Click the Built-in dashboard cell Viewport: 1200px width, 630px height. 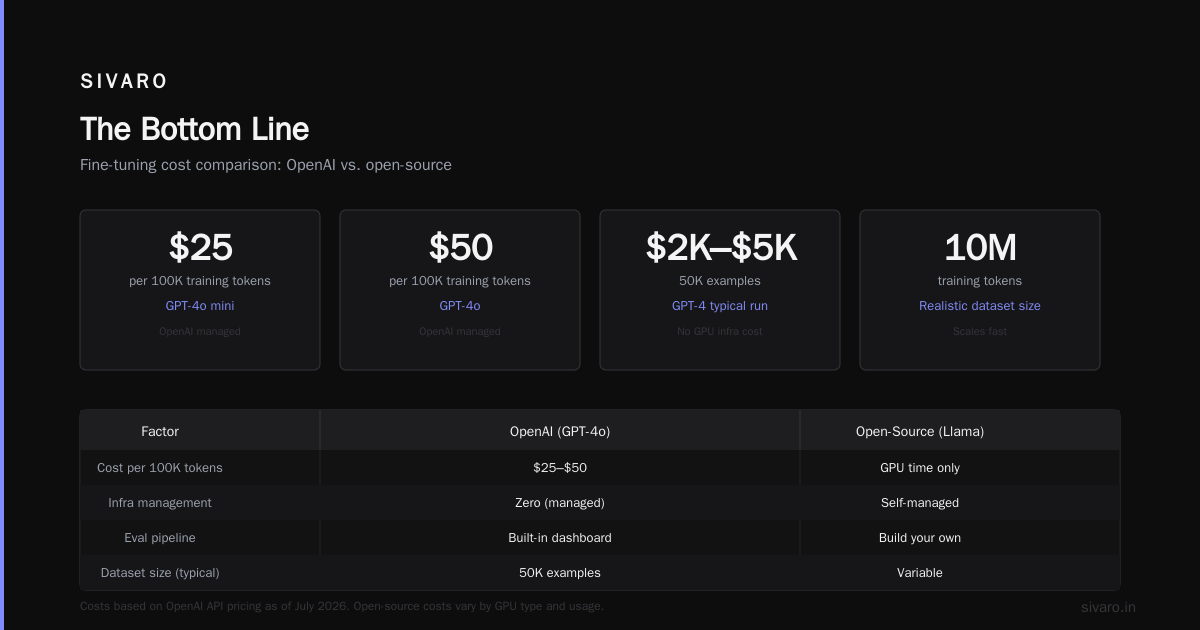[560, 538]
